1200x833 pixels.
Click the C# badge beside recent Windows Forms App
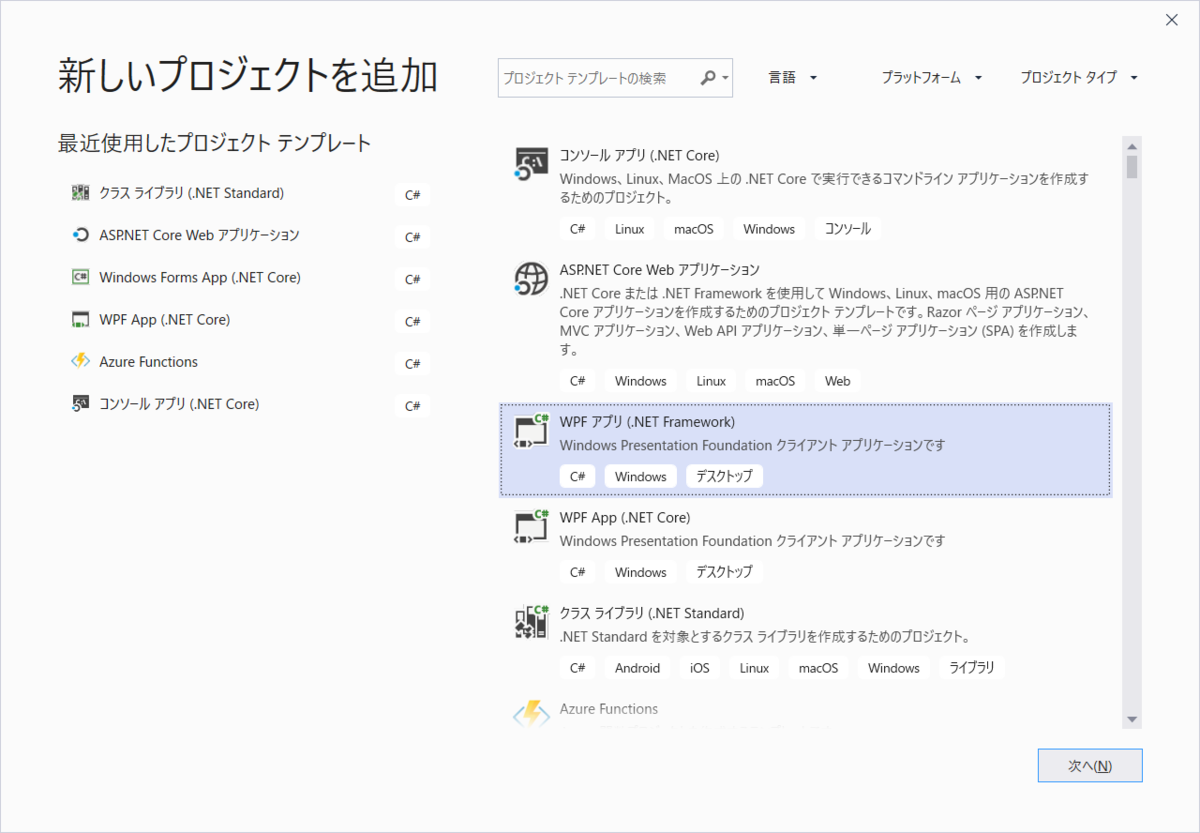412,279
